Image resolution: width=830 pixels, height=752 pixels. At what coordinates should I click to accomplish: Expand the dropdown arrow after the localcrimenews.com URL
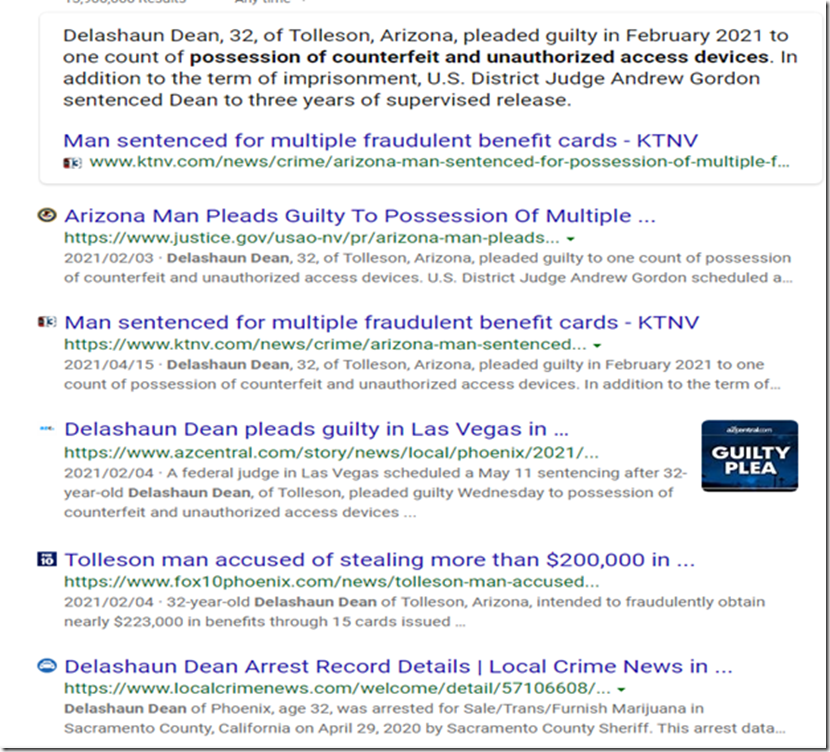click(621, 689)
